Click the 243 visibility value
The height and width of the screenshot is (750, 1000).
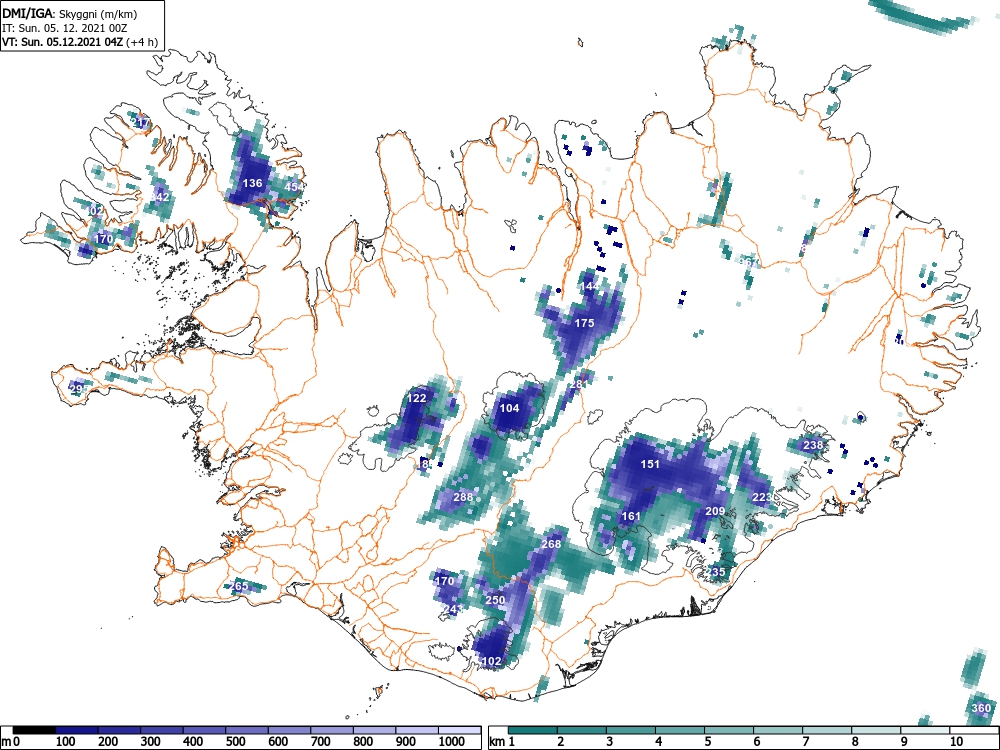tap(453, 610)
